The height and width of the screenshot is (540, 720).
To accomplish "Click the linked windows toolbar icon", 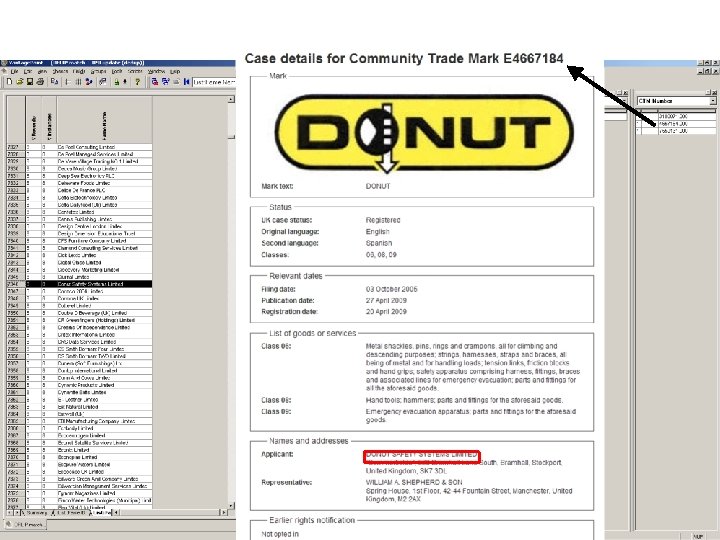I will (103, 82).
